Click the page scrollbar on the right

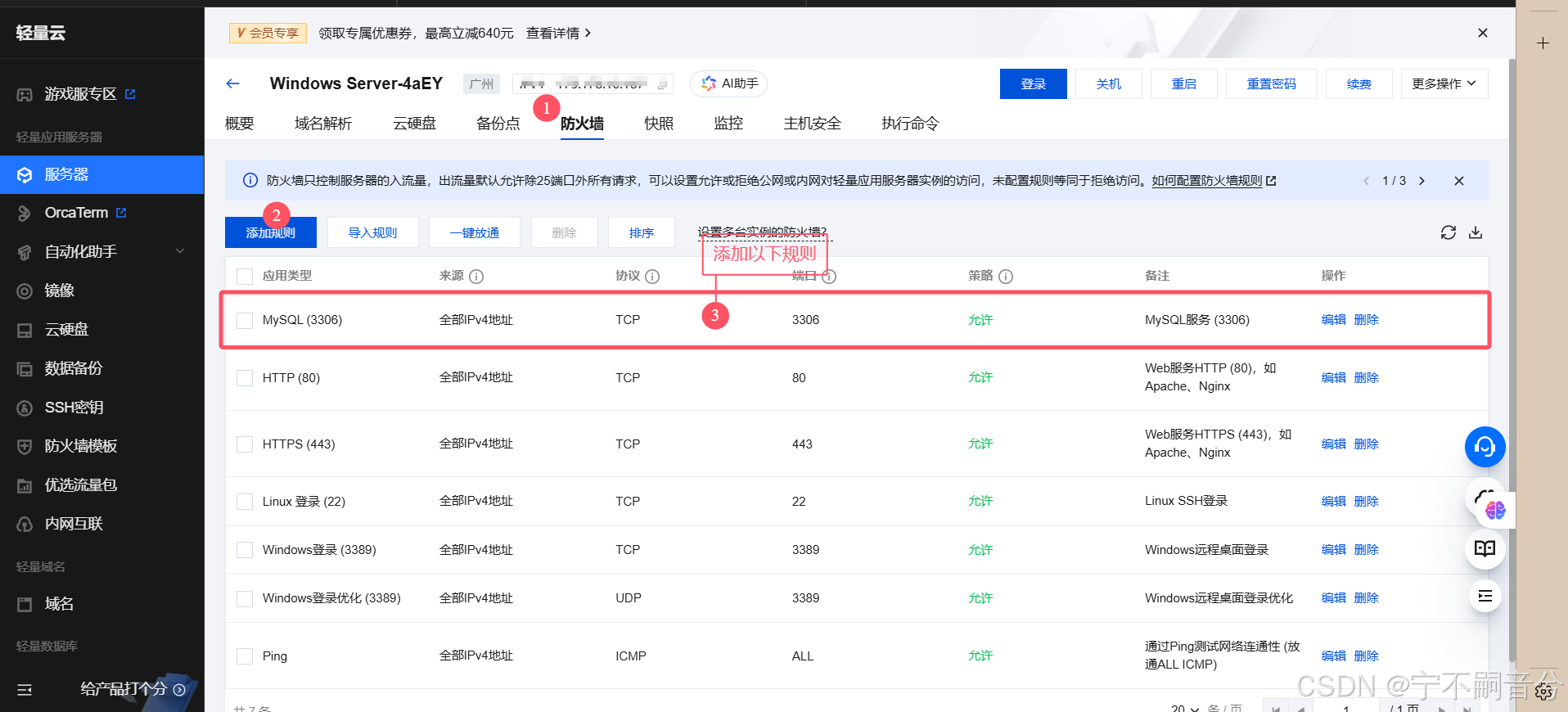pyautogui.click(x=1512, y=360)
